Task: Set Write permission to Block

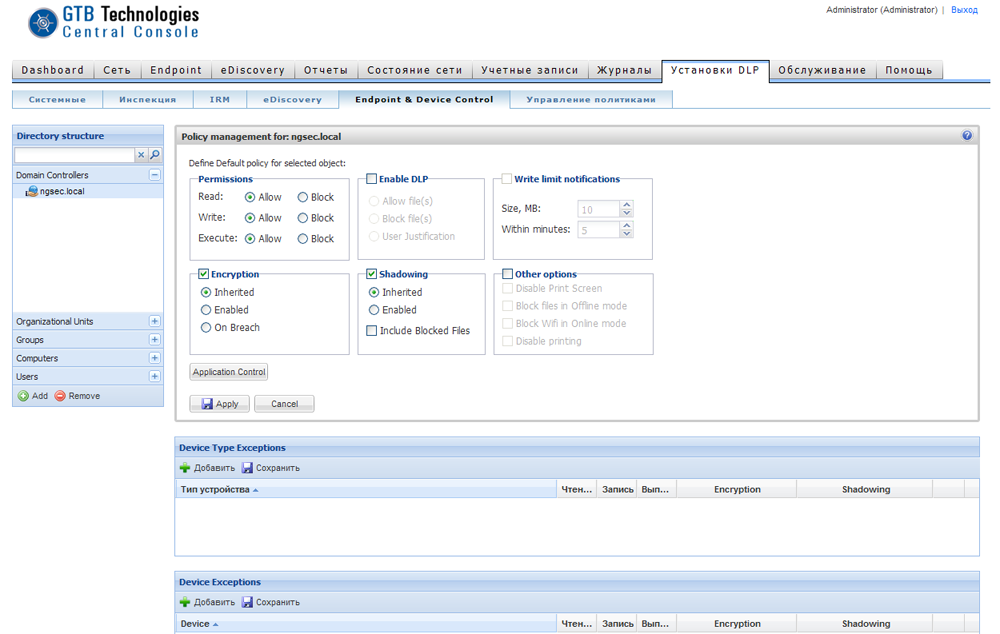Action: (303, 218)
